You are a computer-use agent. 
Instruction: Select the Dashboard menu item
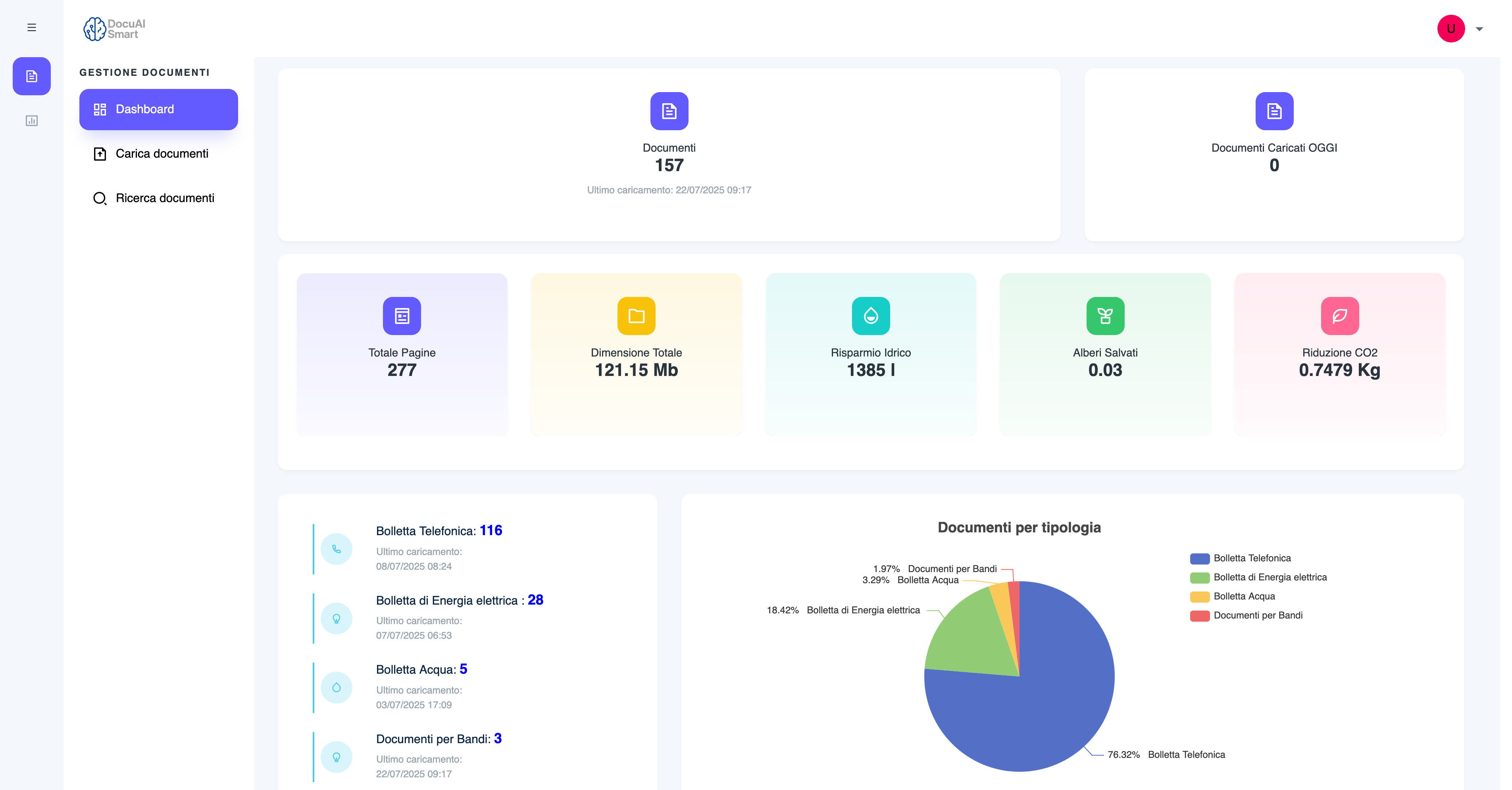(158, 109)
